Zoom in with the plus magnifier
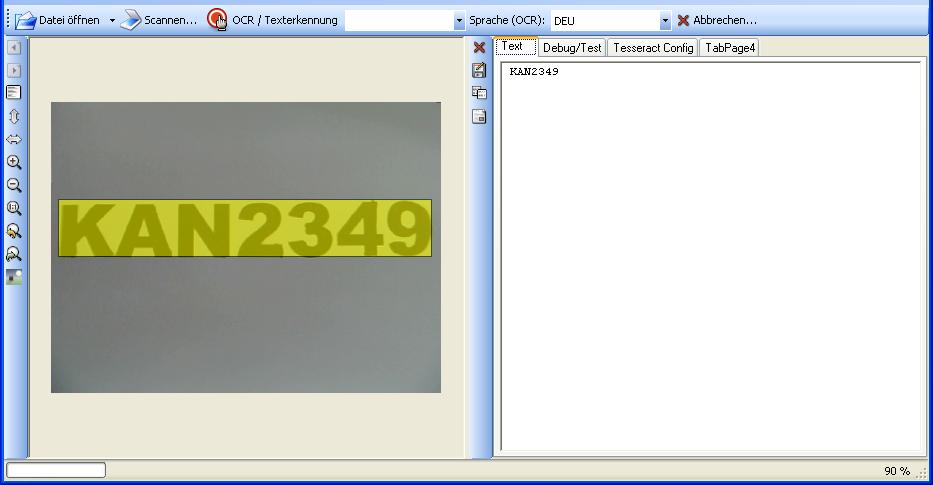 pyautogui.click(x=14, y=162)
